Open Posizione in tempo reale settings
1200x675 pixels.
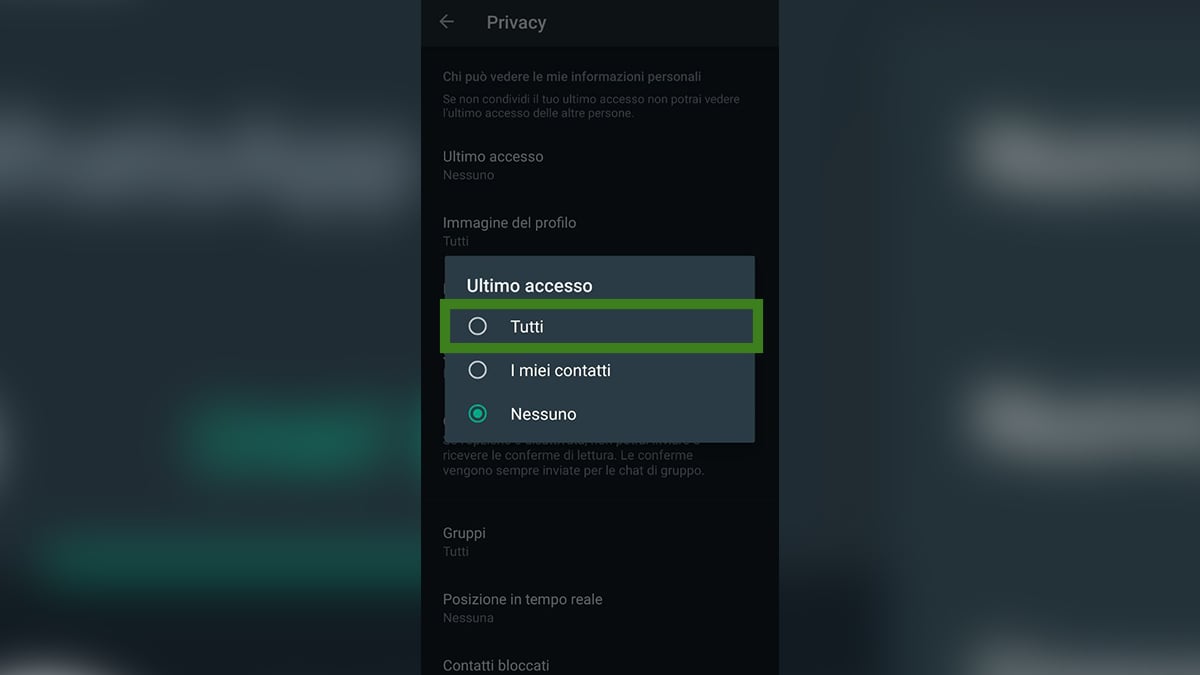pos(522,607)
